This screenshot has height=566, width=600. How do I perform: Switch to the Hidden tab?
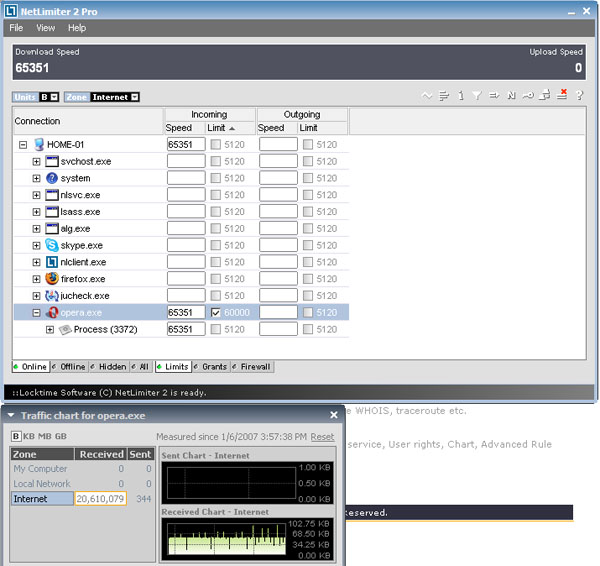pyautogui.click(x=109, y=367)
